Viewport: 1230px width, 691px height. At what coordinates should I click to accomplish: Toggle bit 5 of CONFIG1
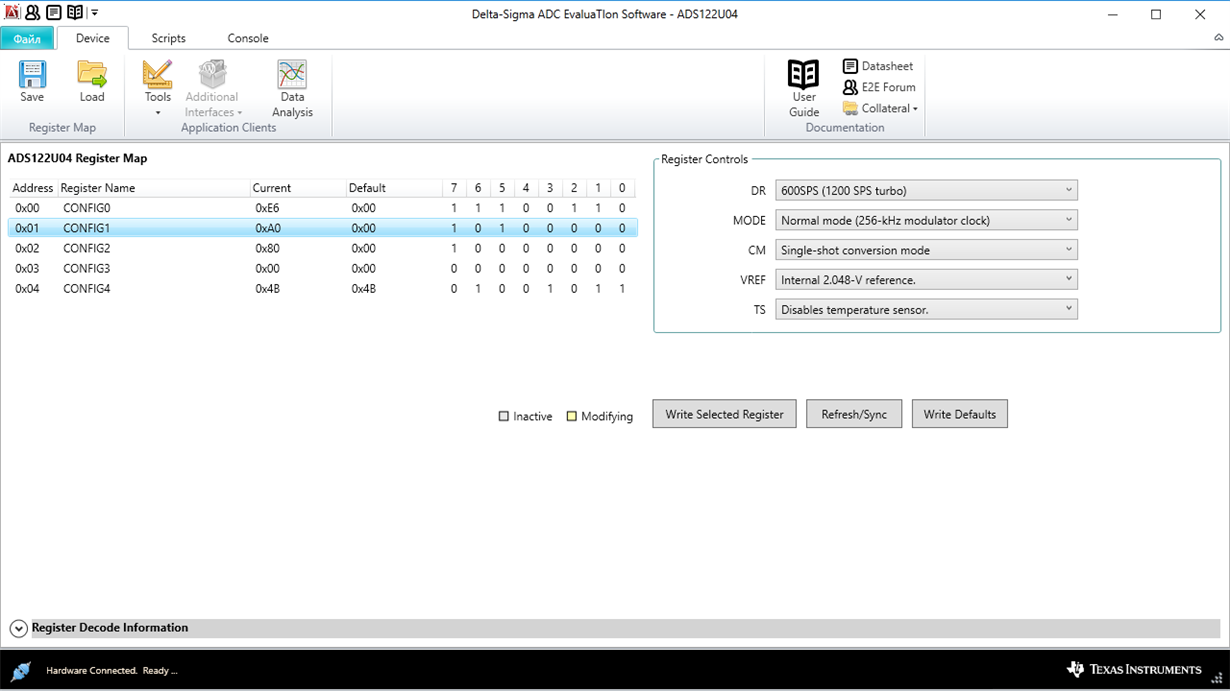(x=502, y=228)
